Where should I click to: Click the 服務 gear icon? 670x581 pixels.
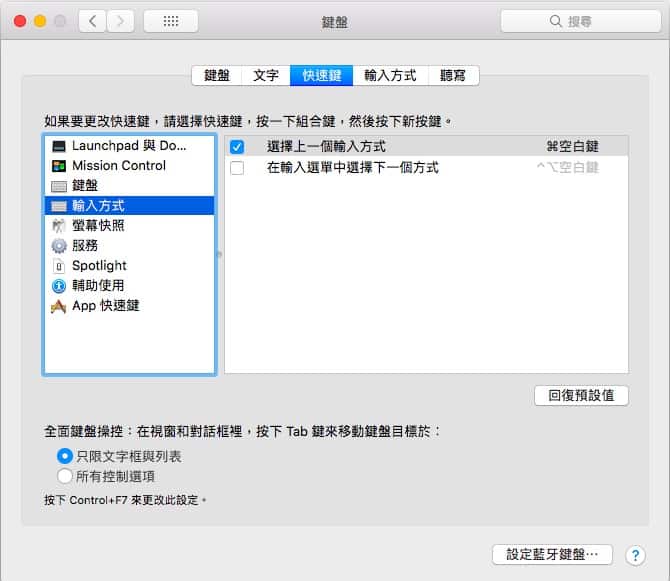pyautogui.click(x=59, y=246)
